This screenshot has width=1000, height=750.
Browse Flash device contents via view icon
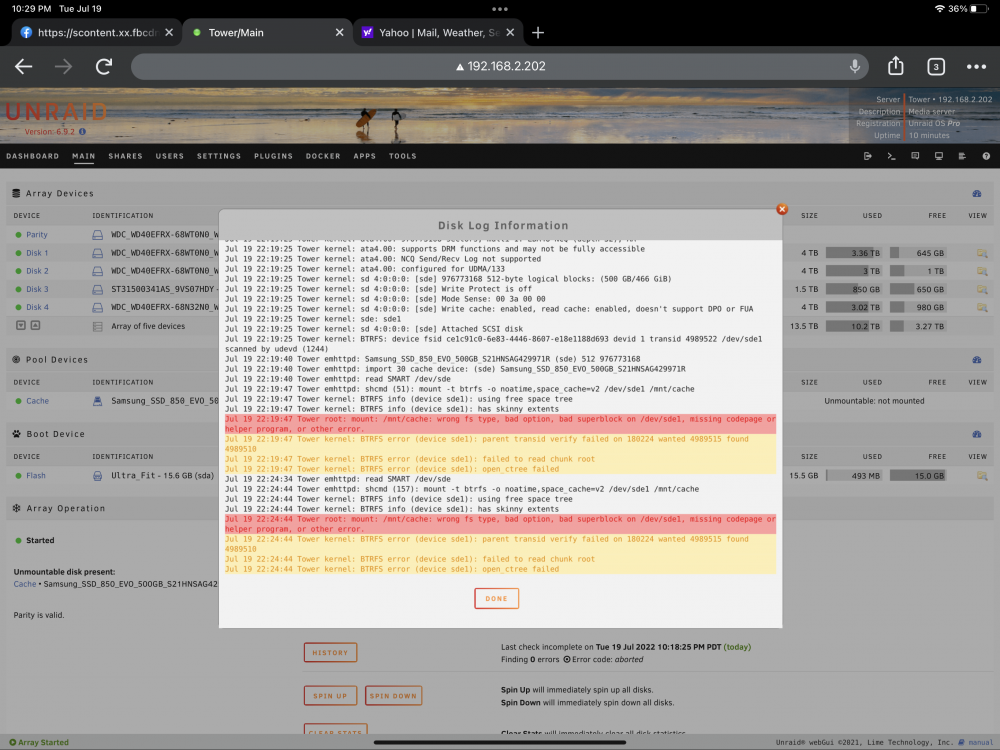point(982,476)
